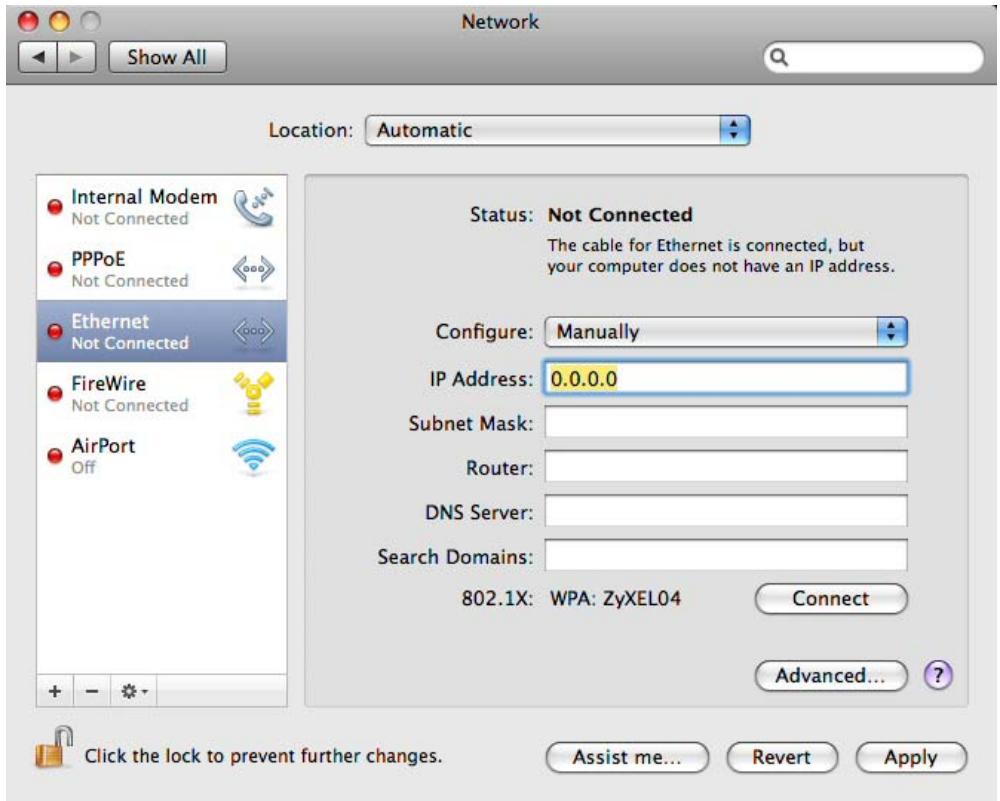Image resolution: width=1000 pixels, height=801 pixels.
Task: Click the forward navigation arrow
Action: (x=77, y=57)
